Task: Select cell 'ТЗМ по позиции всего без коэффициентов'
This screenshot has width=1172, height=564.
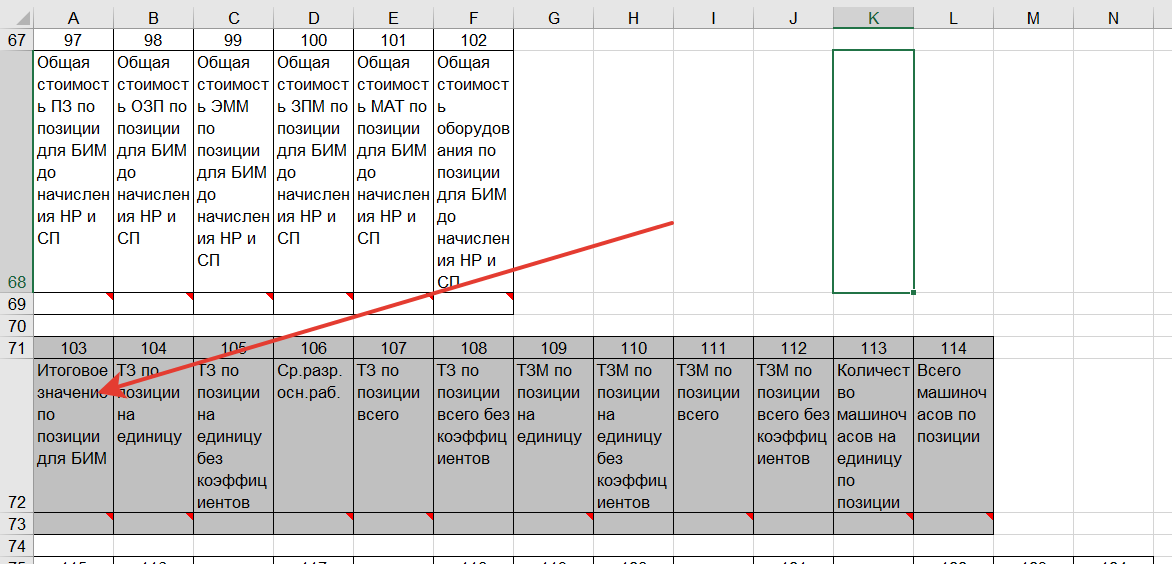Action: 793,436
